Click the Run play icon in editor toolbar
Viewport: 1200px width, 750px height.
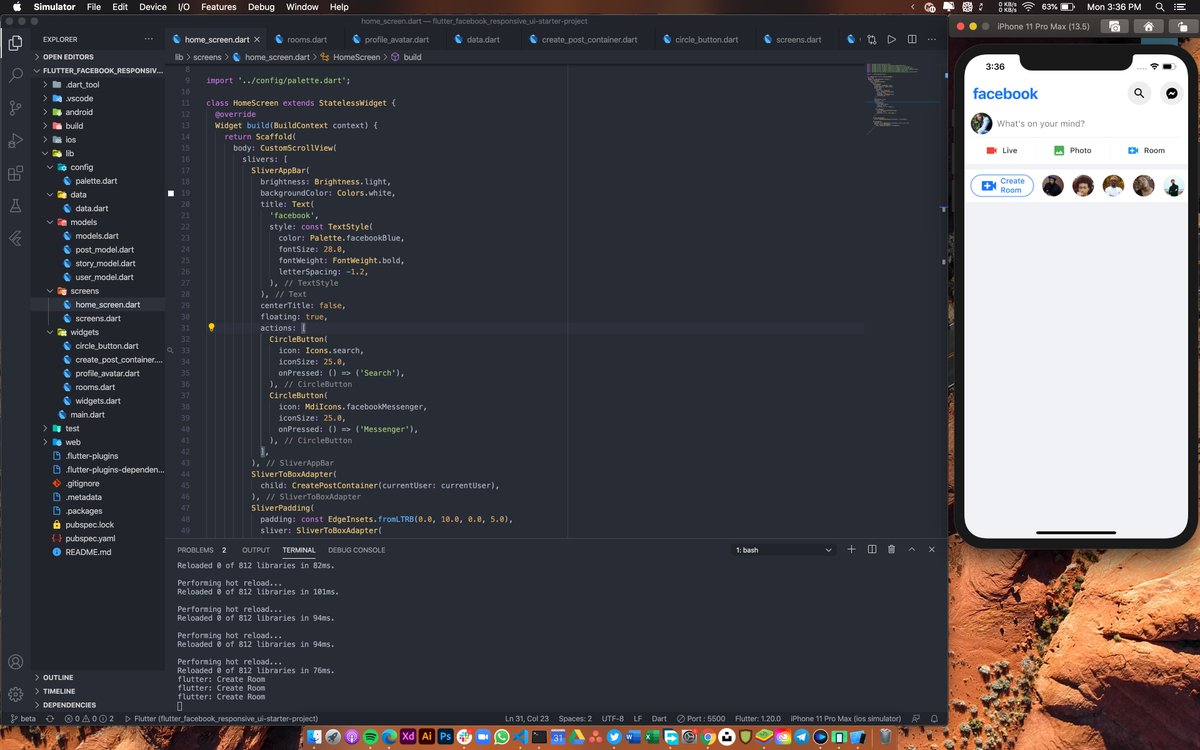[x=891, y=40]
